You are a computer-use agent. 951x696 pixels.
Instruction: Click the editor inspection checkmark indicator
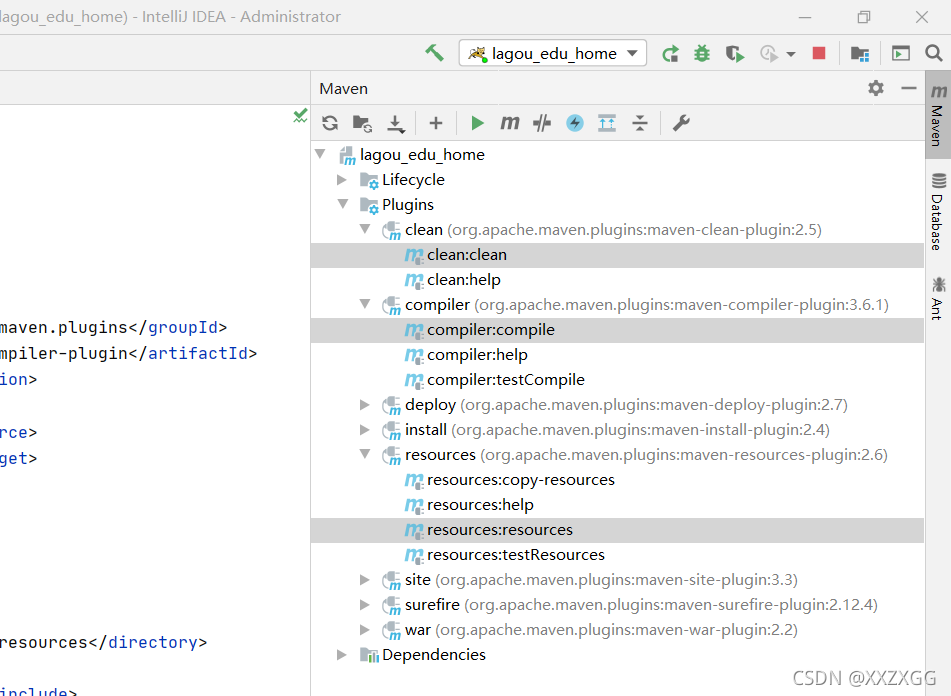coord(300,115)
